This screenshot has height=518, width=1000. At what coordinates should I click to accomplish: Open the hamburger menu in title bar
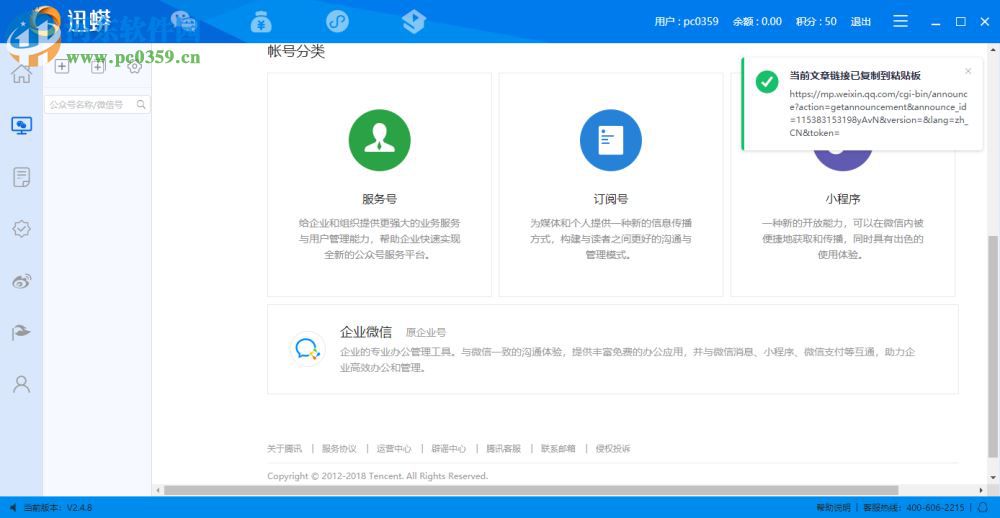pos(901,21)
